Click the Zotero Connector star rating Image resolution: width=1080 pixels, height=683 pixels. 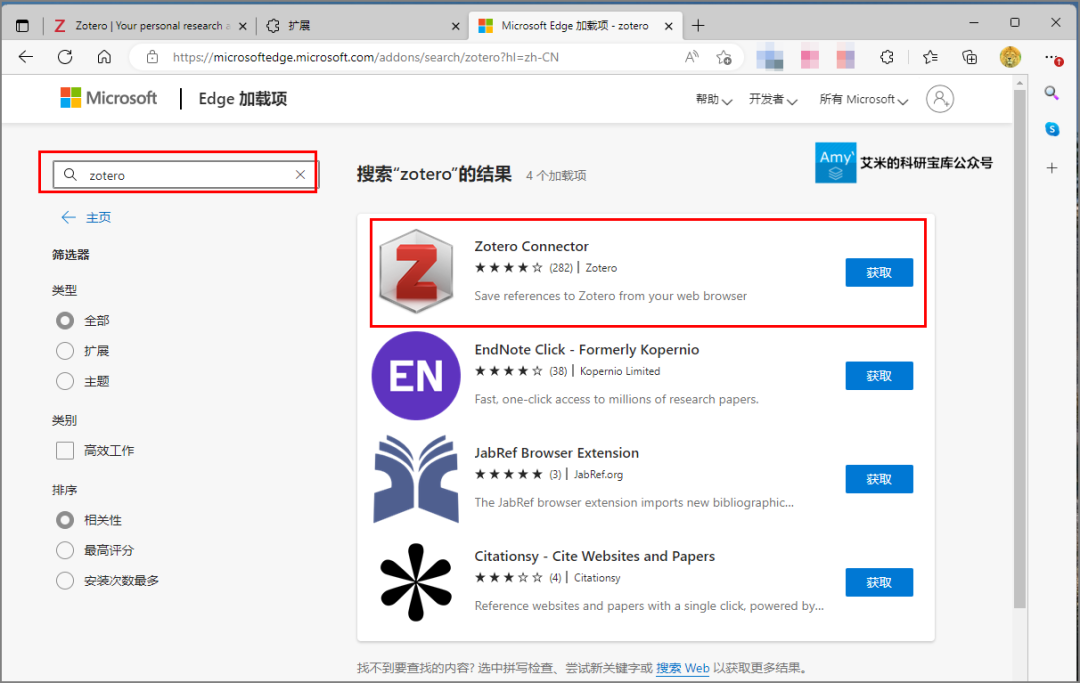[x=508, y=268]
